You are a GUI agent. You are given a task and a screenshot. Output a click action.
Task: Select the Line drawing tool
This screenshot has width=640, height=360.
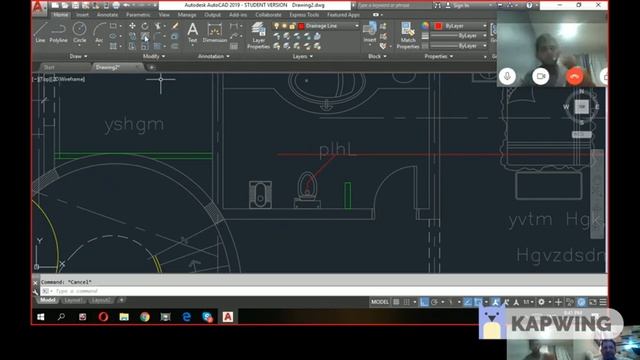pyautogui.click(x=40, y=33)
